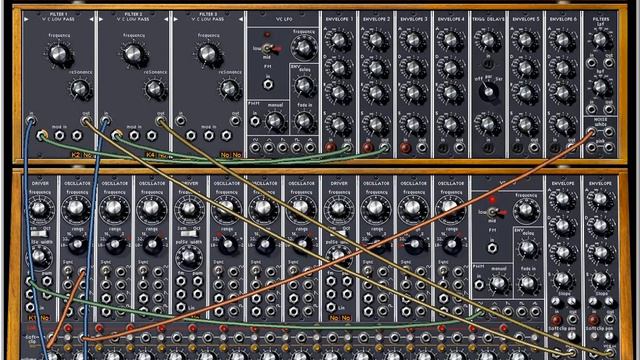Click the Envelope 3 out jack
This screenshot has height=360, width=640.
422,147
